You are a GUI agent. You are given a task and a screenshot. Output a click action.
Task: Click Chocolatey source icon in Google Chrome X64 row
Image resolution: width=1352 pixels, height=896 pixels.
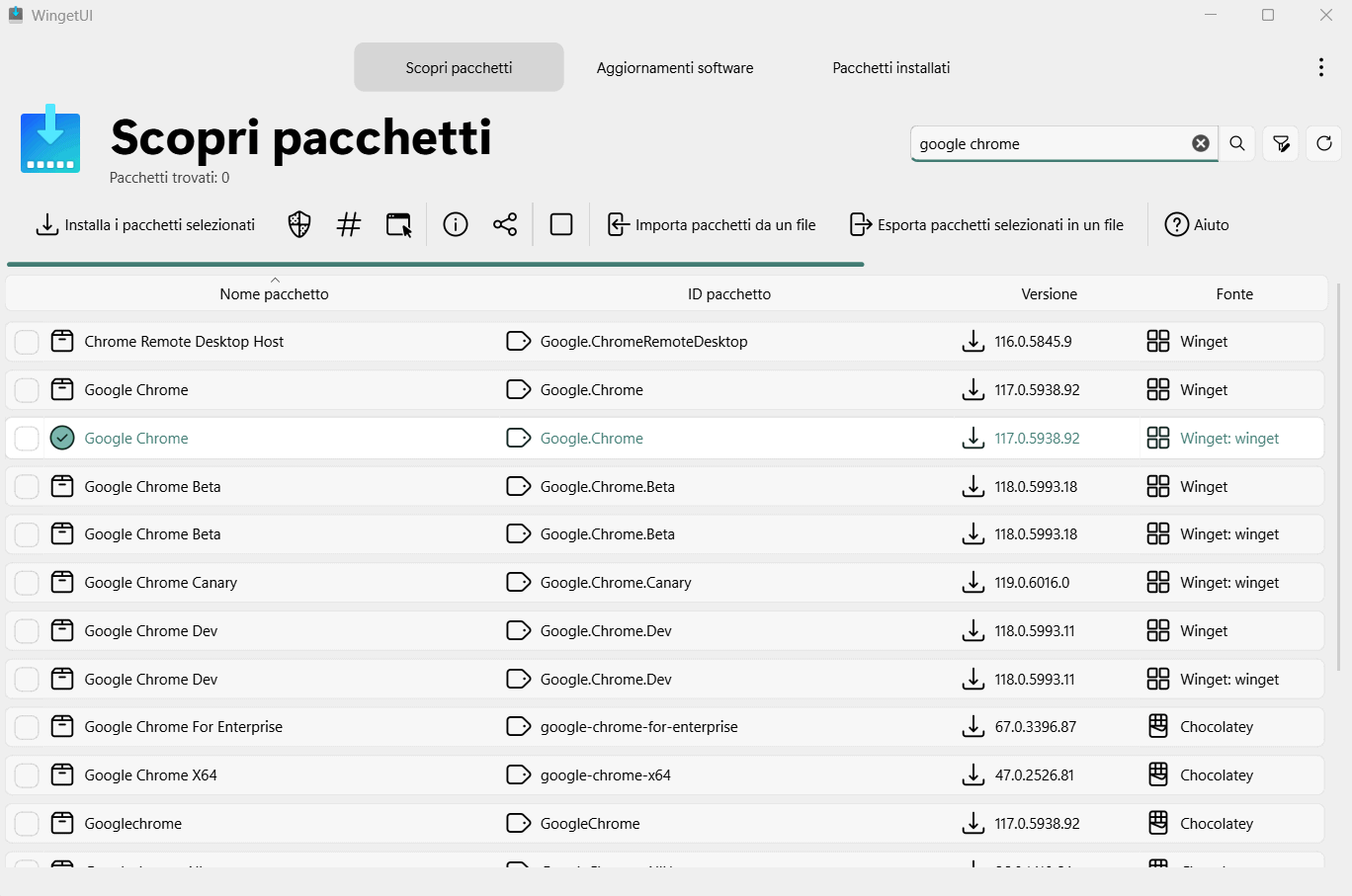tap(1158, 774)
